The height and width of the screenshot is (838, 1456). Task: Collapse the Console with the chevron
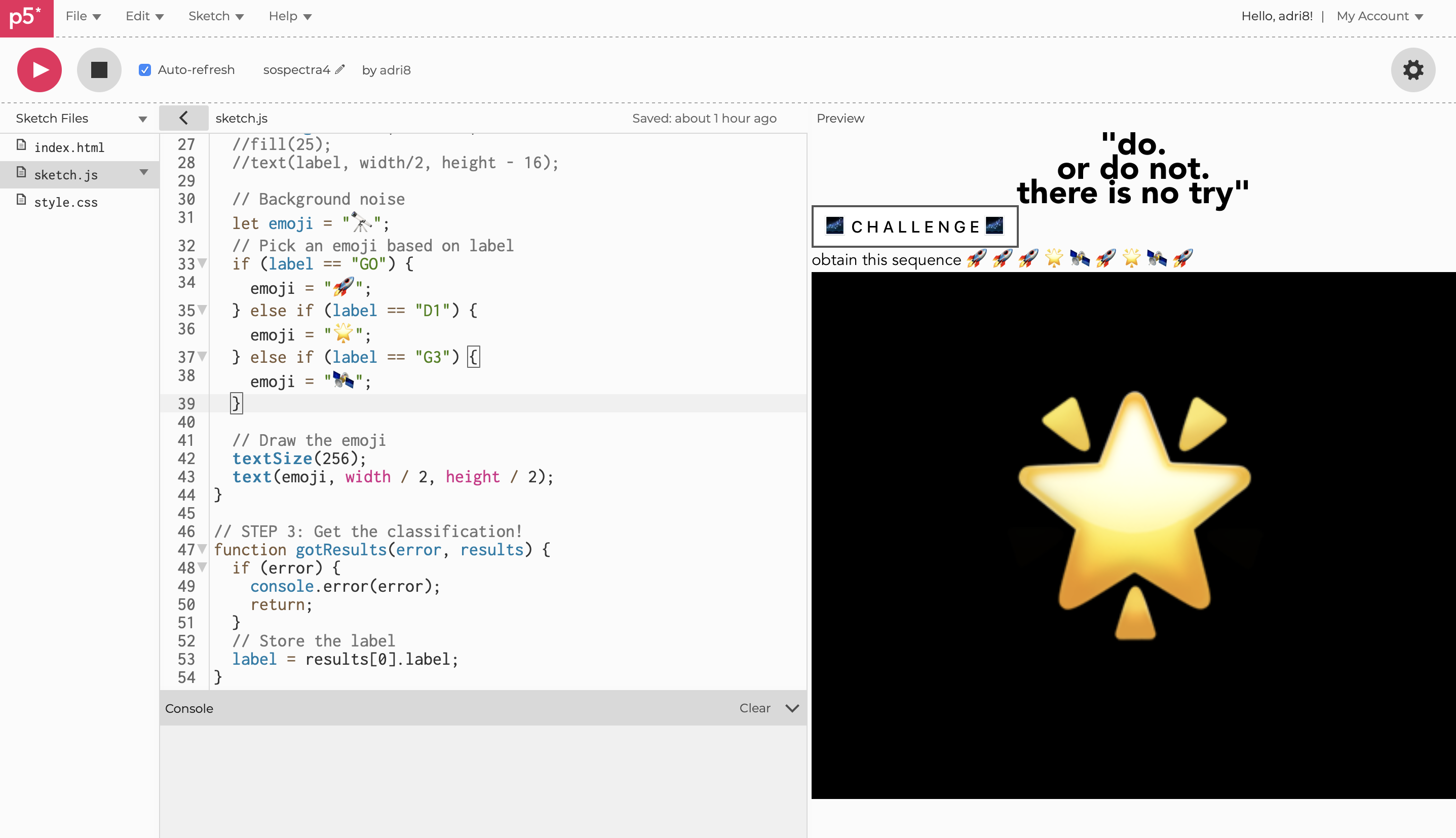coord(792,708)
